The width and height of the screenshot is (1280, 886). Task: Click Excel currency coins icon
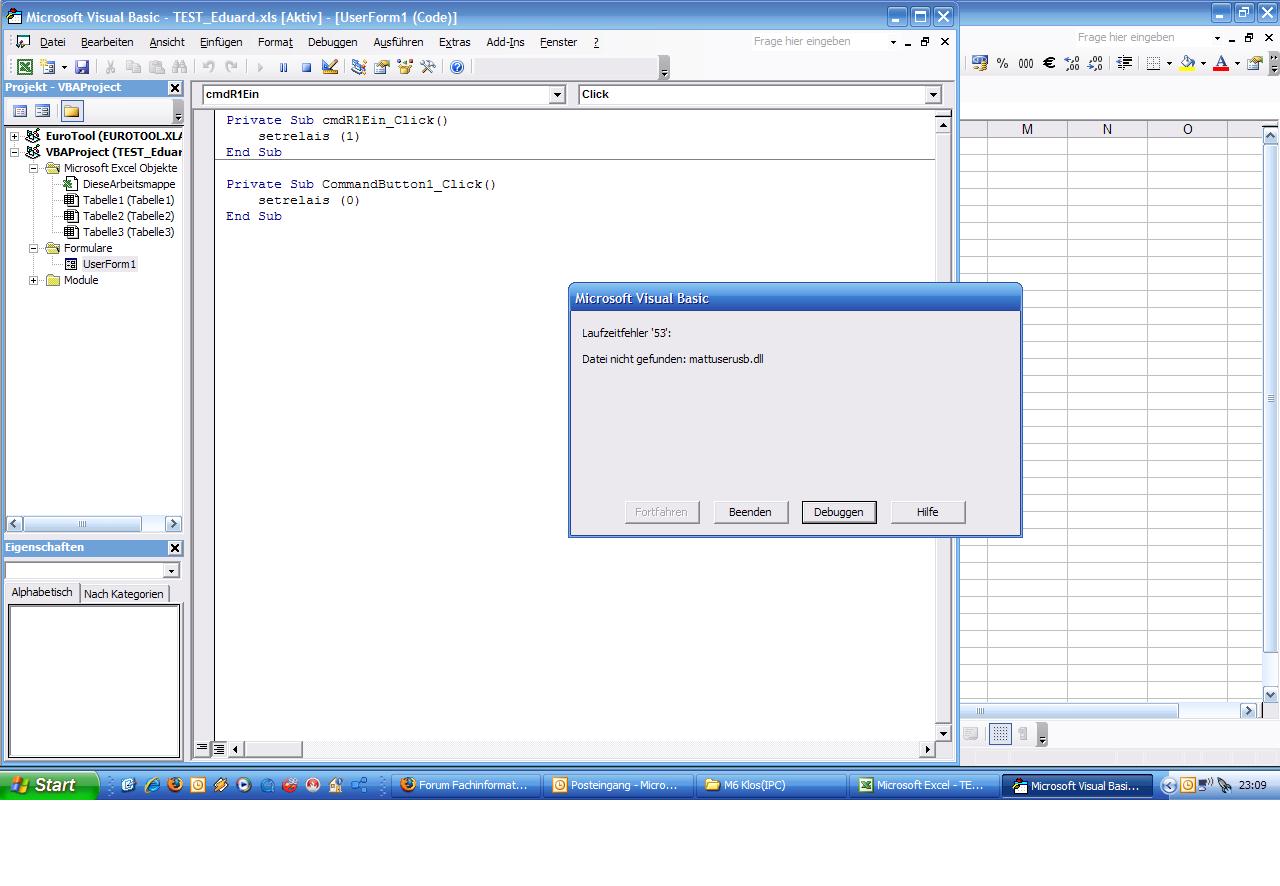coord(980,63)
